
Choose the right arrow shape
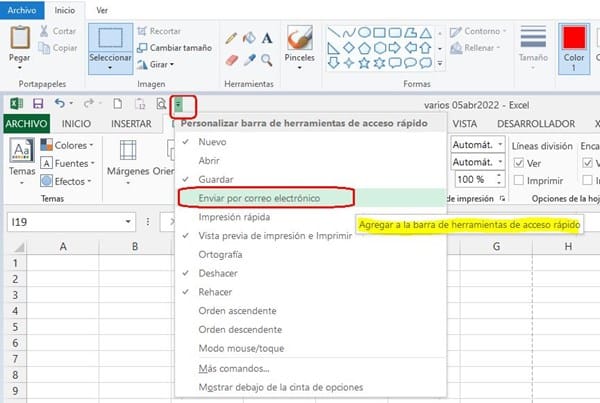coord(395,48)
